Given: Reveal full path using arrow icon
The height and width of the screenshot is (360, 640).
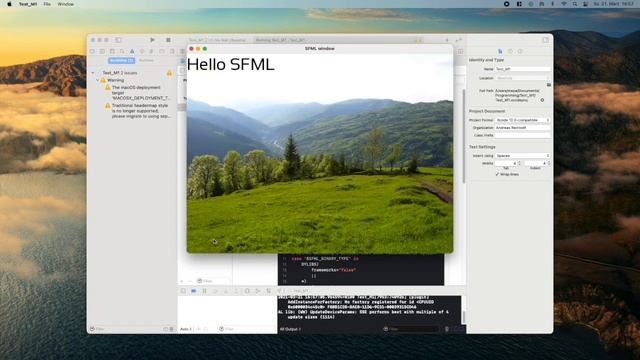Looking at the screenshot, I should (542, 100).
